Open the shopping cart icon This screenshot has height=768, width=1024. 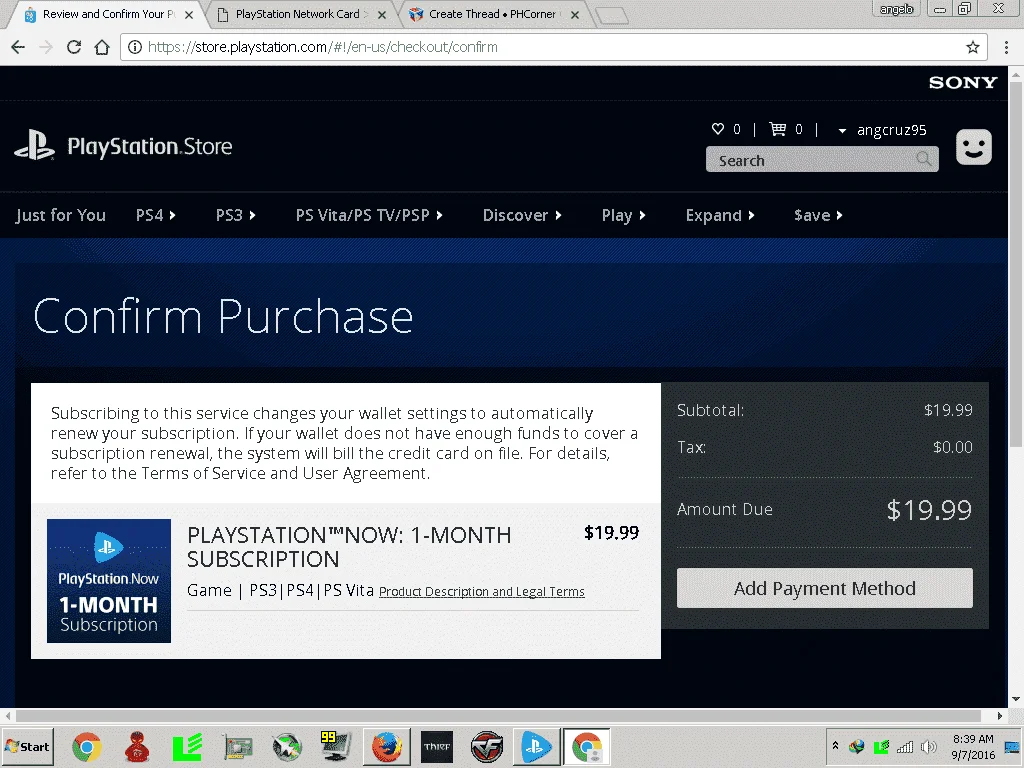[x=777, y=129]
